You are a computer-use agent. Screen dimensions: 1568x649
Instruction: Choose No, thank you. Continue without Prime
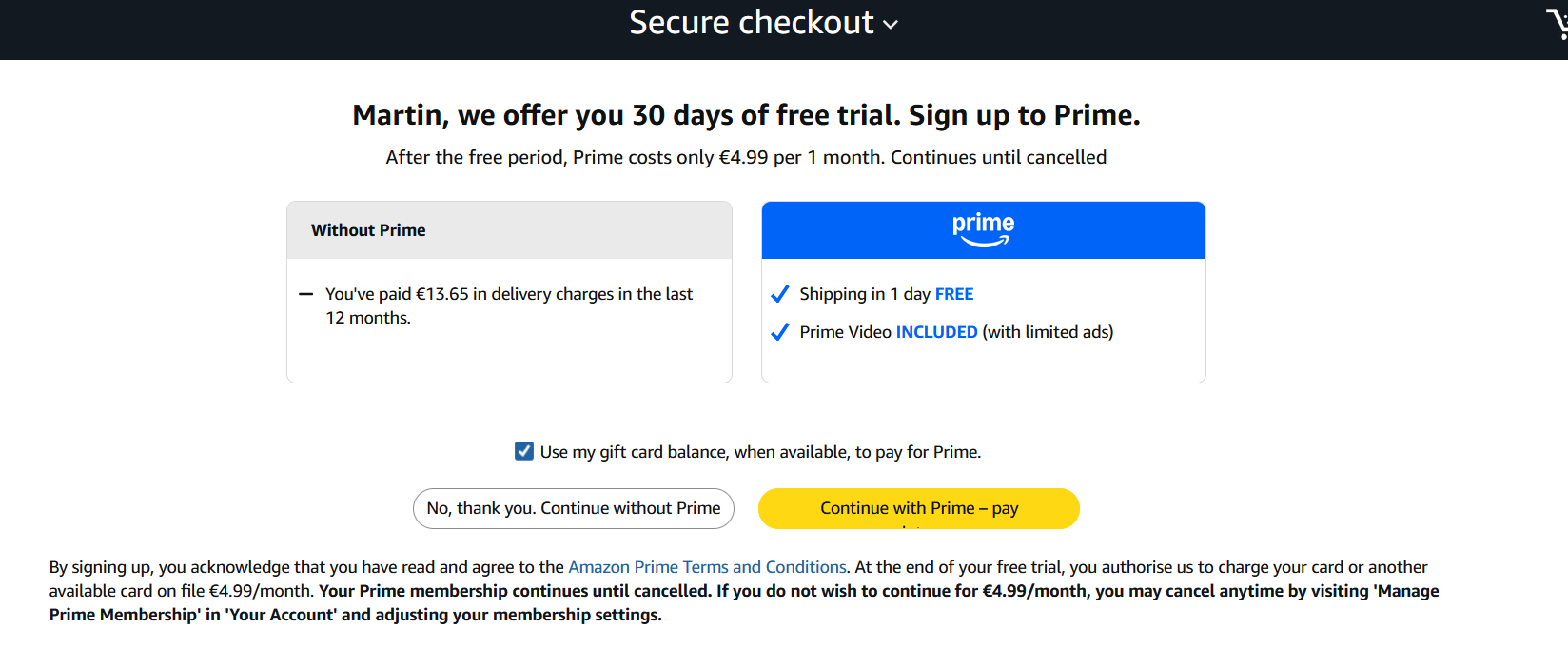point(574,508)
